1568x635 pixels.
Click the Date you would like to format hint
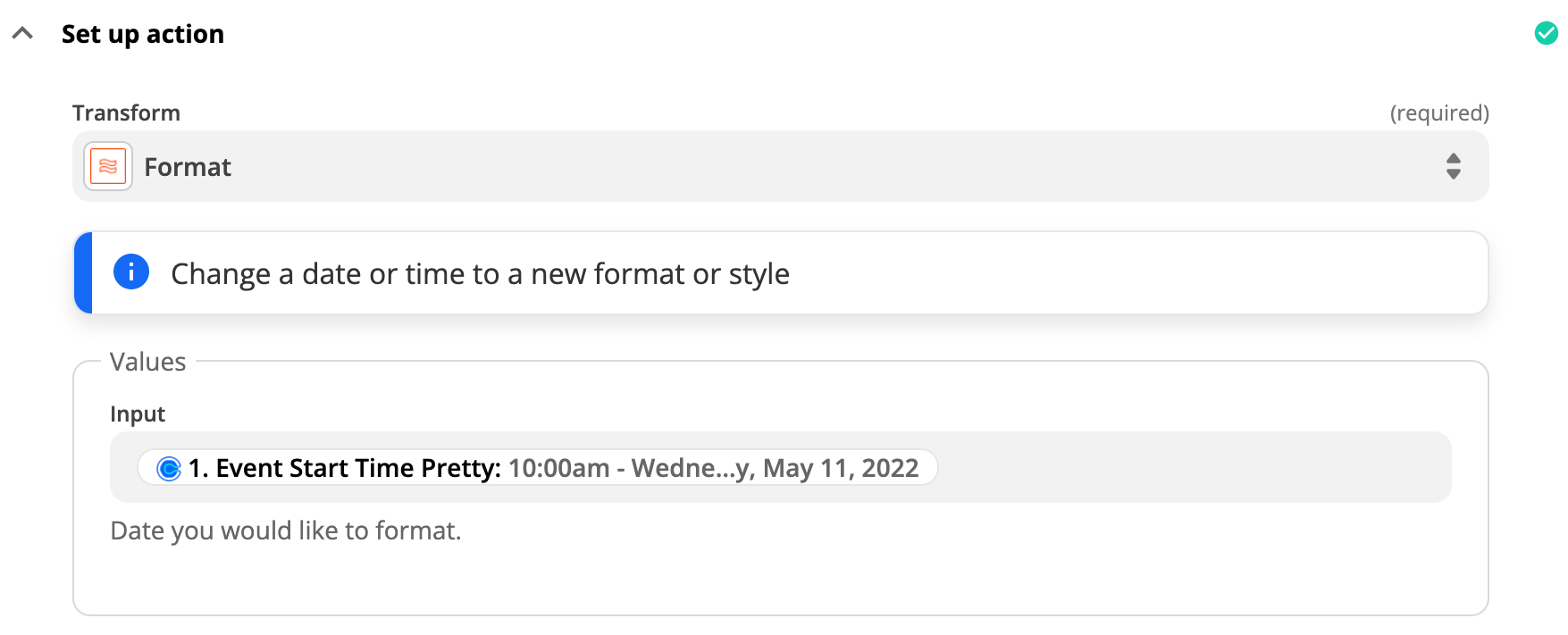click(x=286, y=531)
